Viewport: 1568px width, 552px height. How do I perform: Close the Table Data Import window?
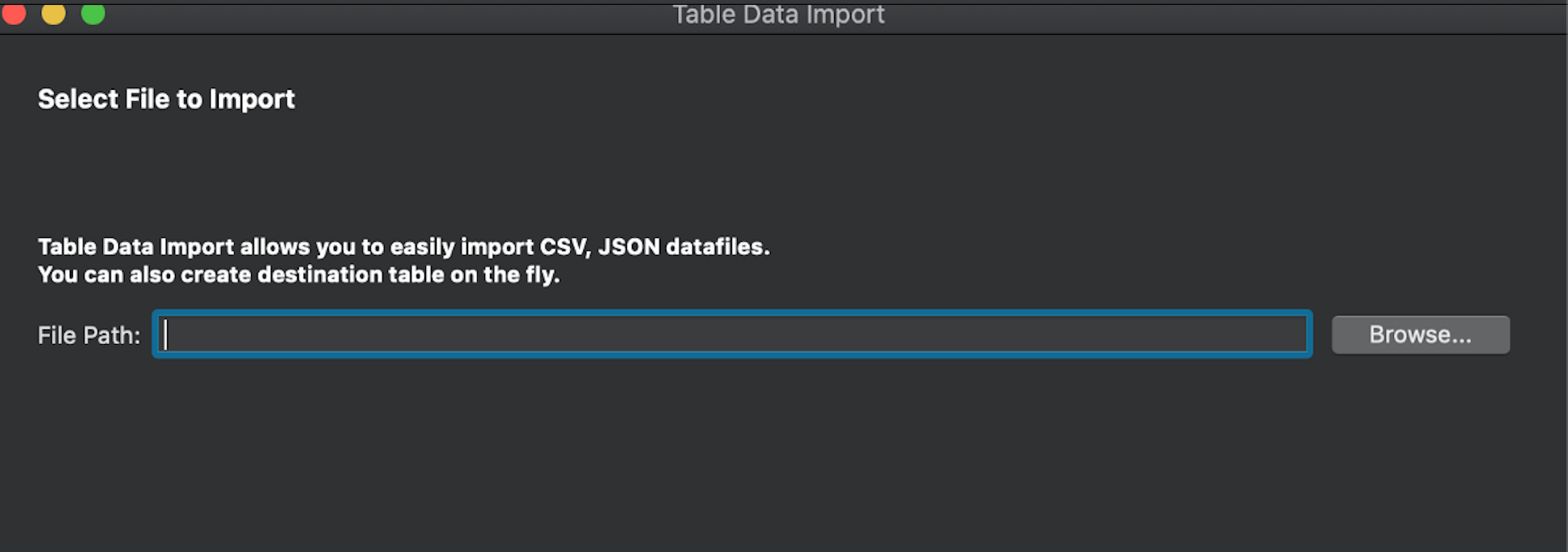pyautogui.click(x=14, y=13)
